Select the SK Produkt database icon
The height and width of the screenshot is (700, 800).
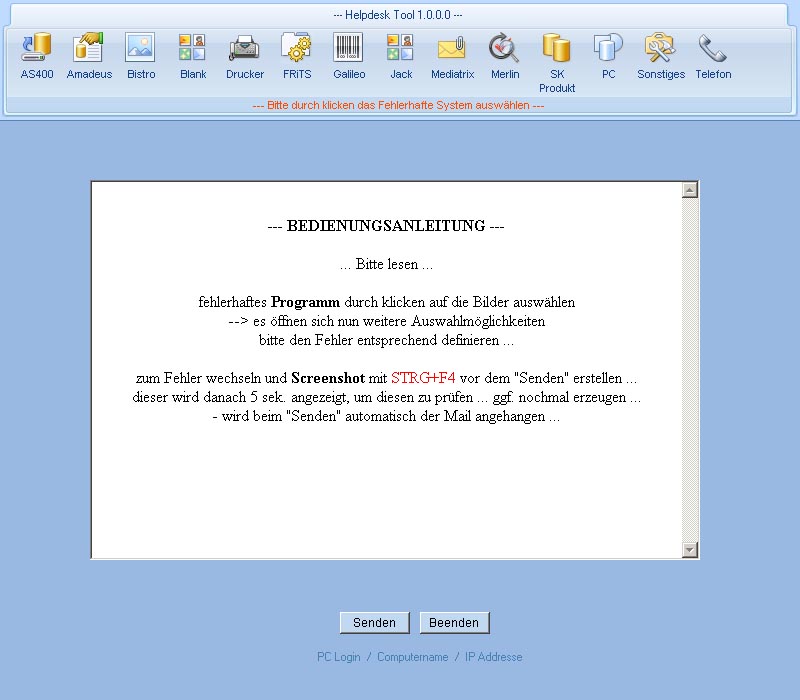[x=557, y=48]
